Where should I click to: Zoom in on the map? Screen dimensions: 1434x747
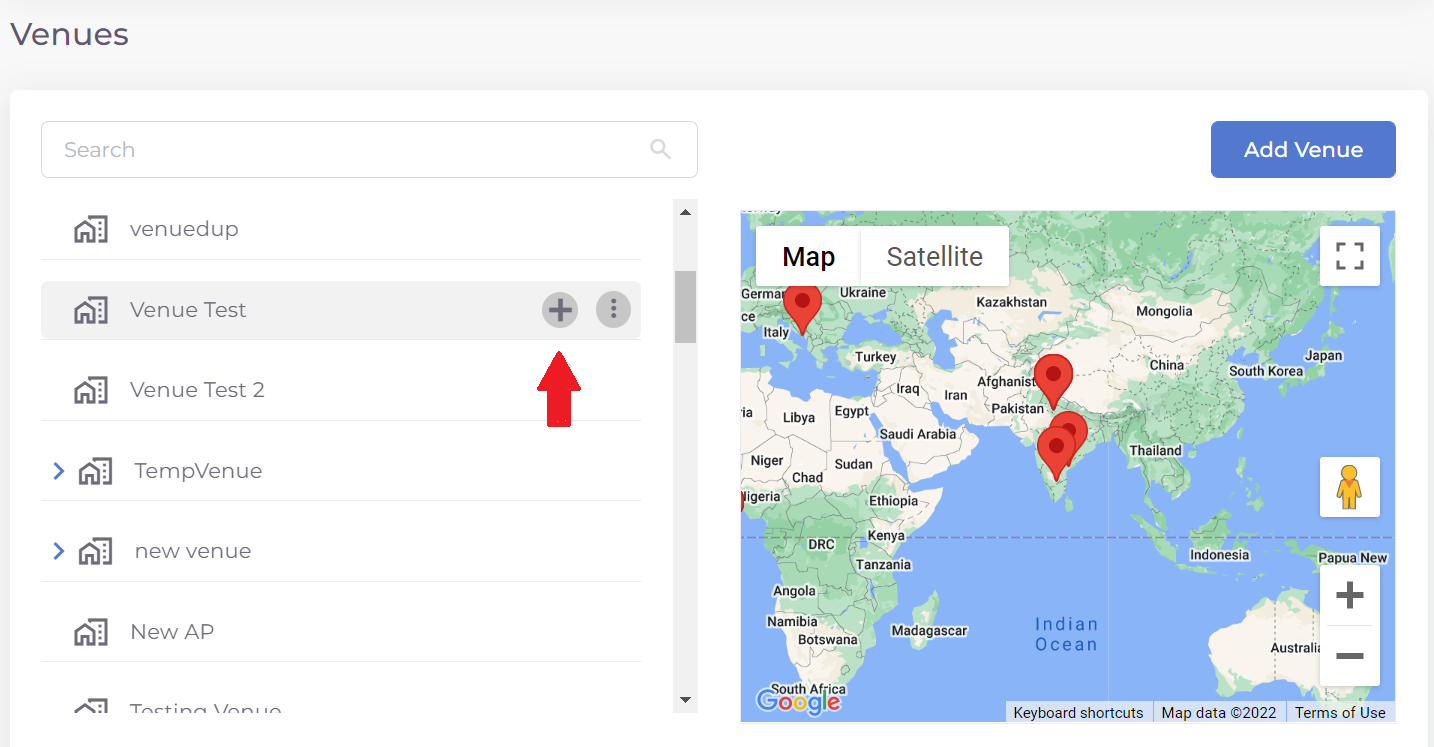pyautogui.click(x=1349, y=596)
